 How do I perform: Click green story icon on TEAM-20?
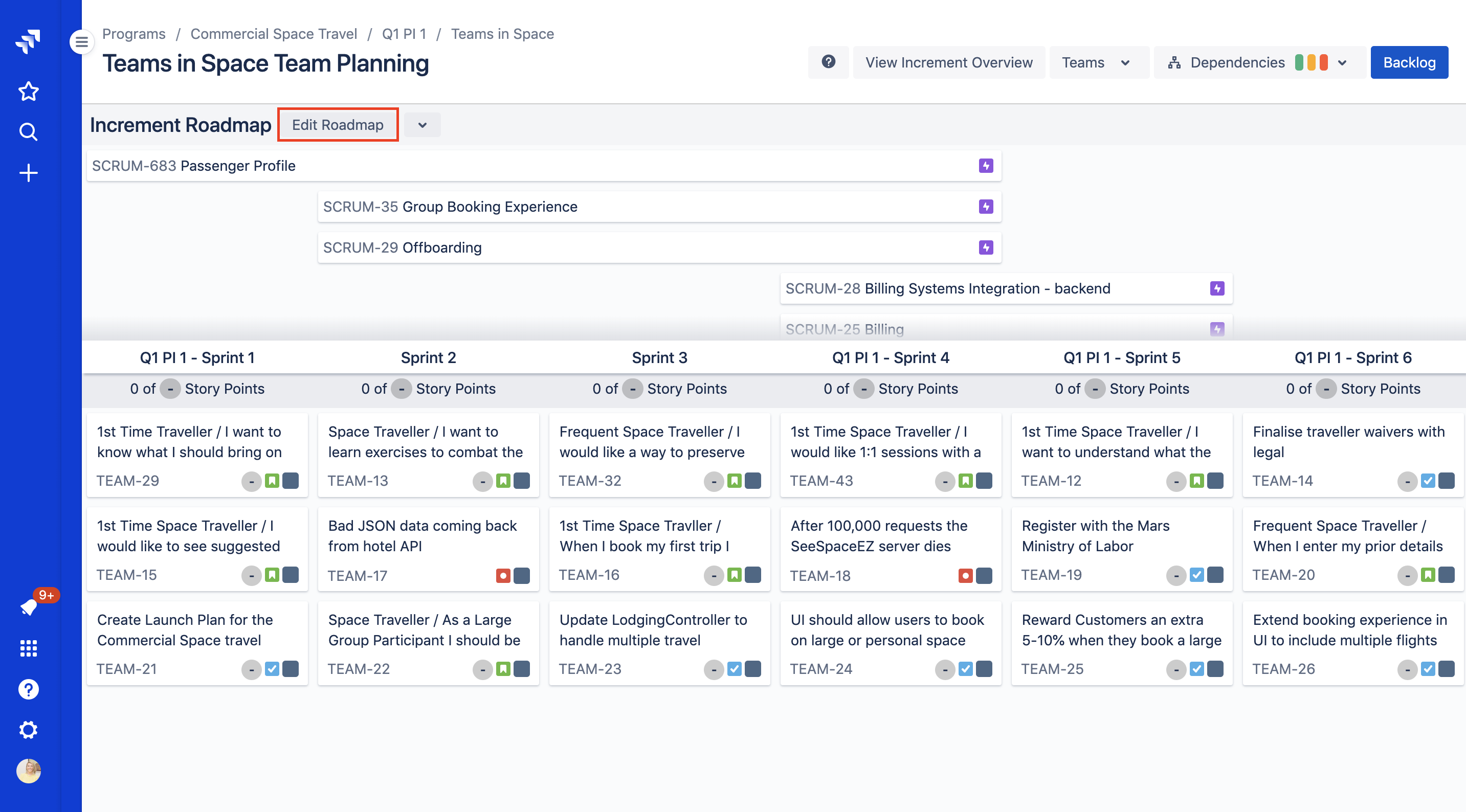pyautogui.click(x=1428, y=575)
